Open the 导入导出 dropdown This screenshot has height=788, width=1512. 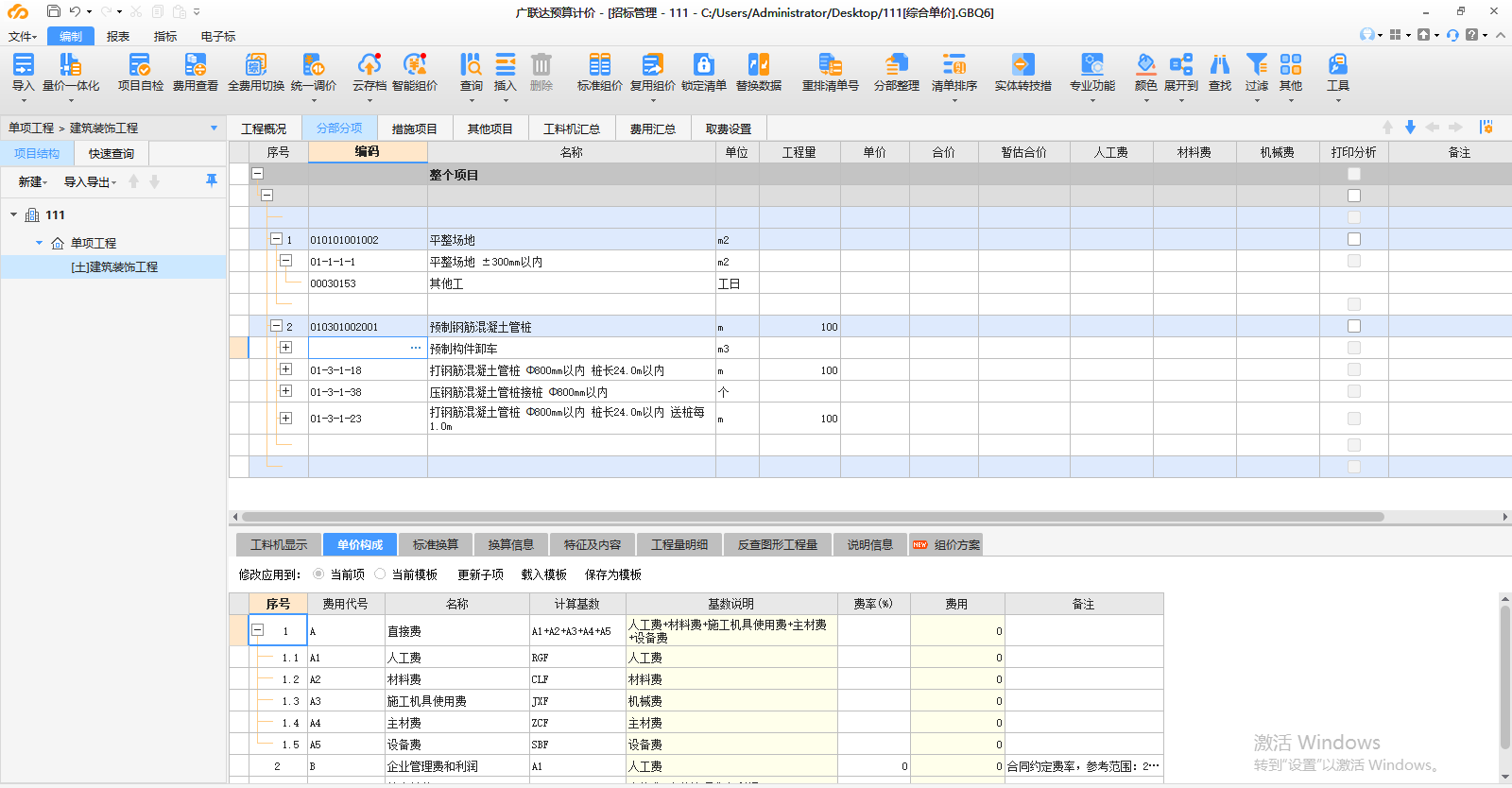click(x=90, y=181)
